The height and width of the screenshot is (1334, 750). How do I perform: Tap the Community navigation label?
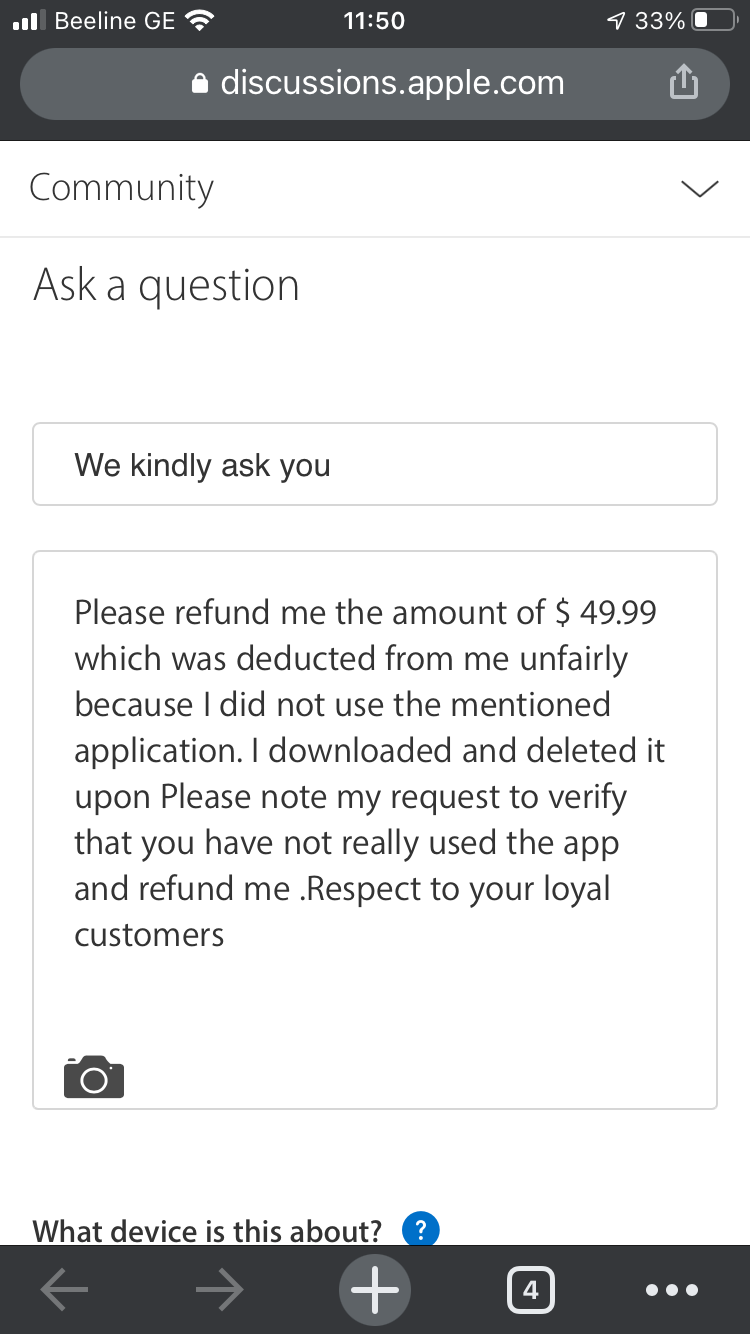click(x=121, y=188)
